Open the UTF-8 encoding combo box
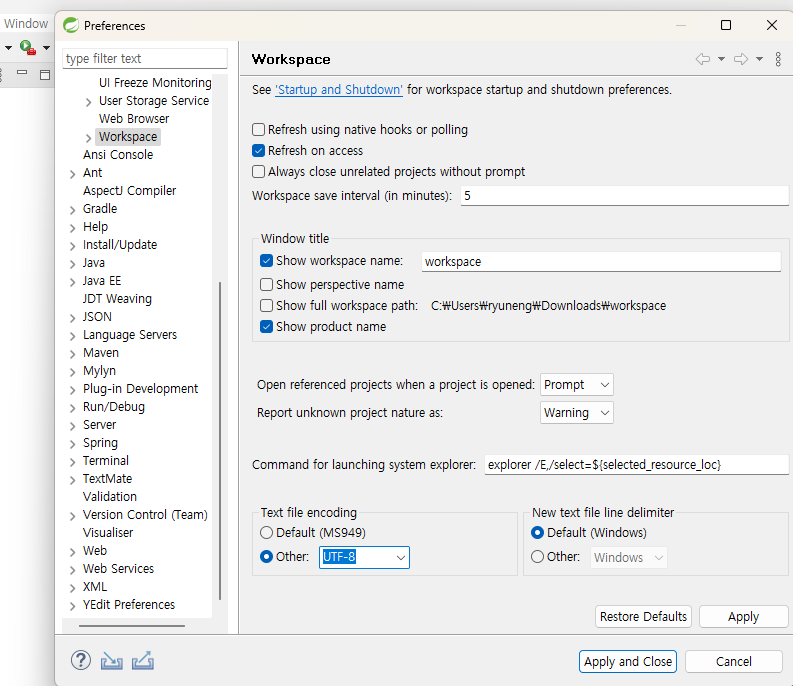Viewport: 793px width, 686px height. click(x=364, y=557)
